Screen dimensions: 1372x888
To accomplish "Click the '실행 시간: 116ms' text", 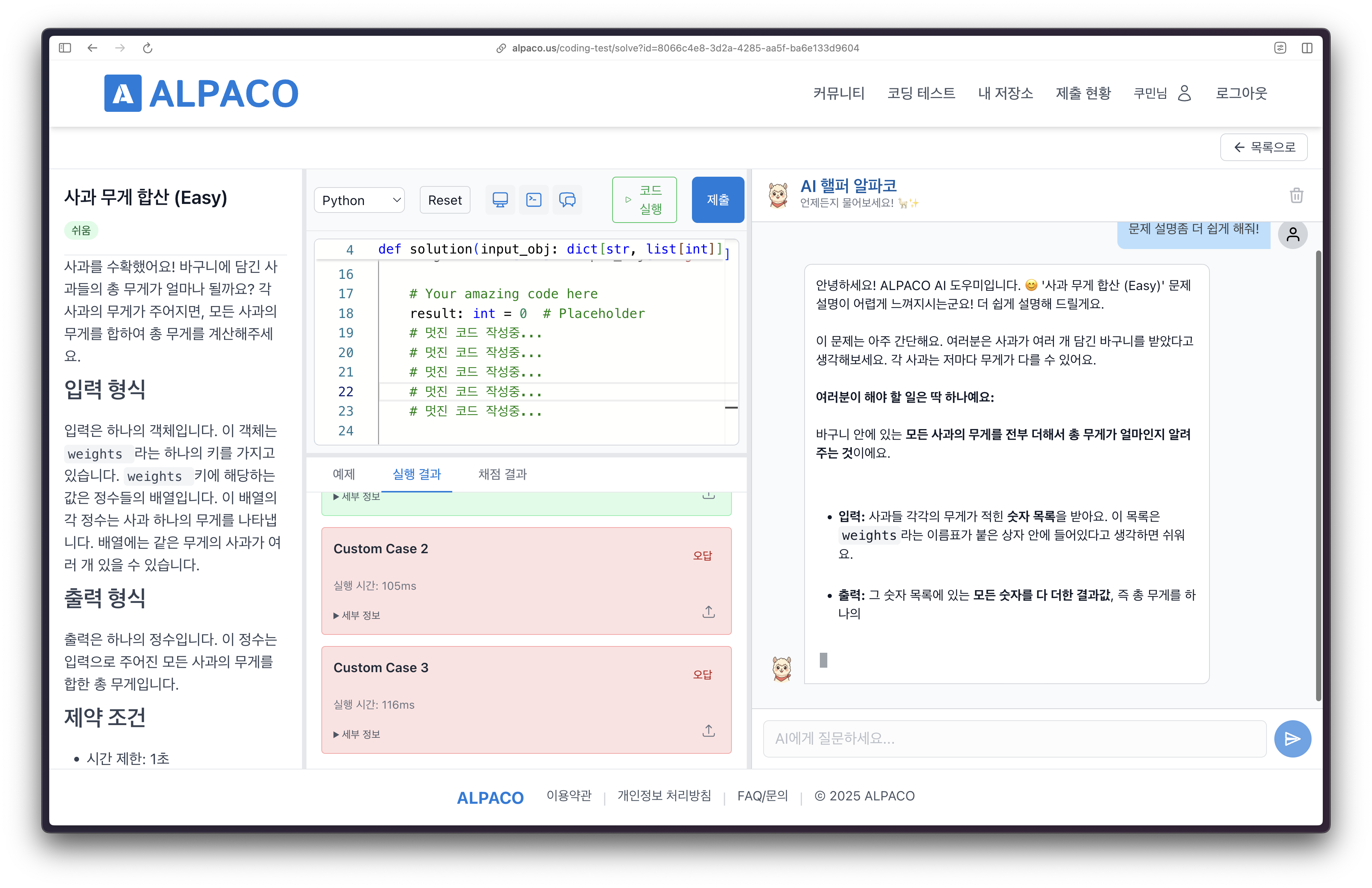I will tap(374, 705).
